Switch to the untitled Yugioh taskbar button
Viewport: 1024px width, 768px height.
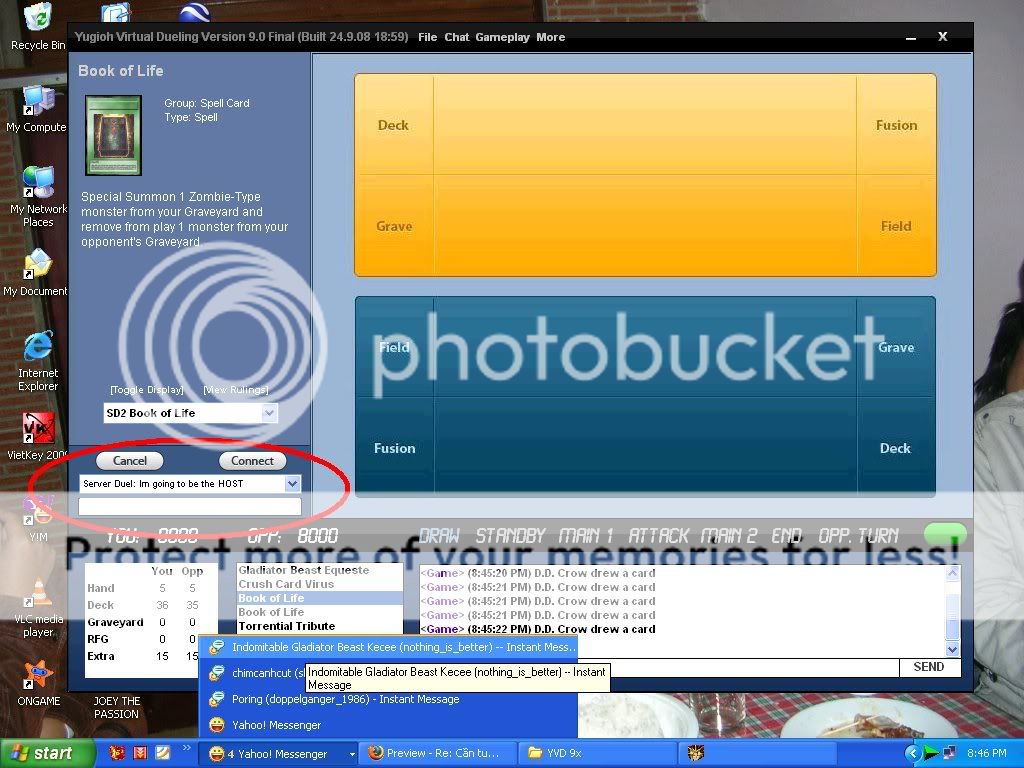(x=758, y=753)
